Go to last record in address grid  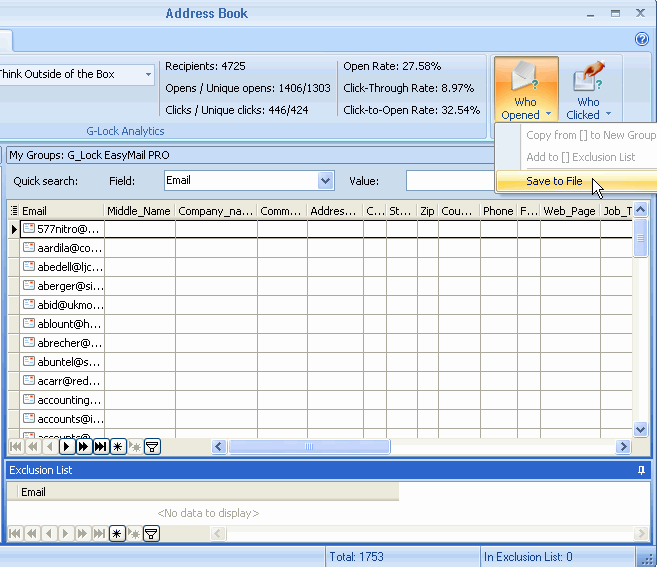point(101,447)
